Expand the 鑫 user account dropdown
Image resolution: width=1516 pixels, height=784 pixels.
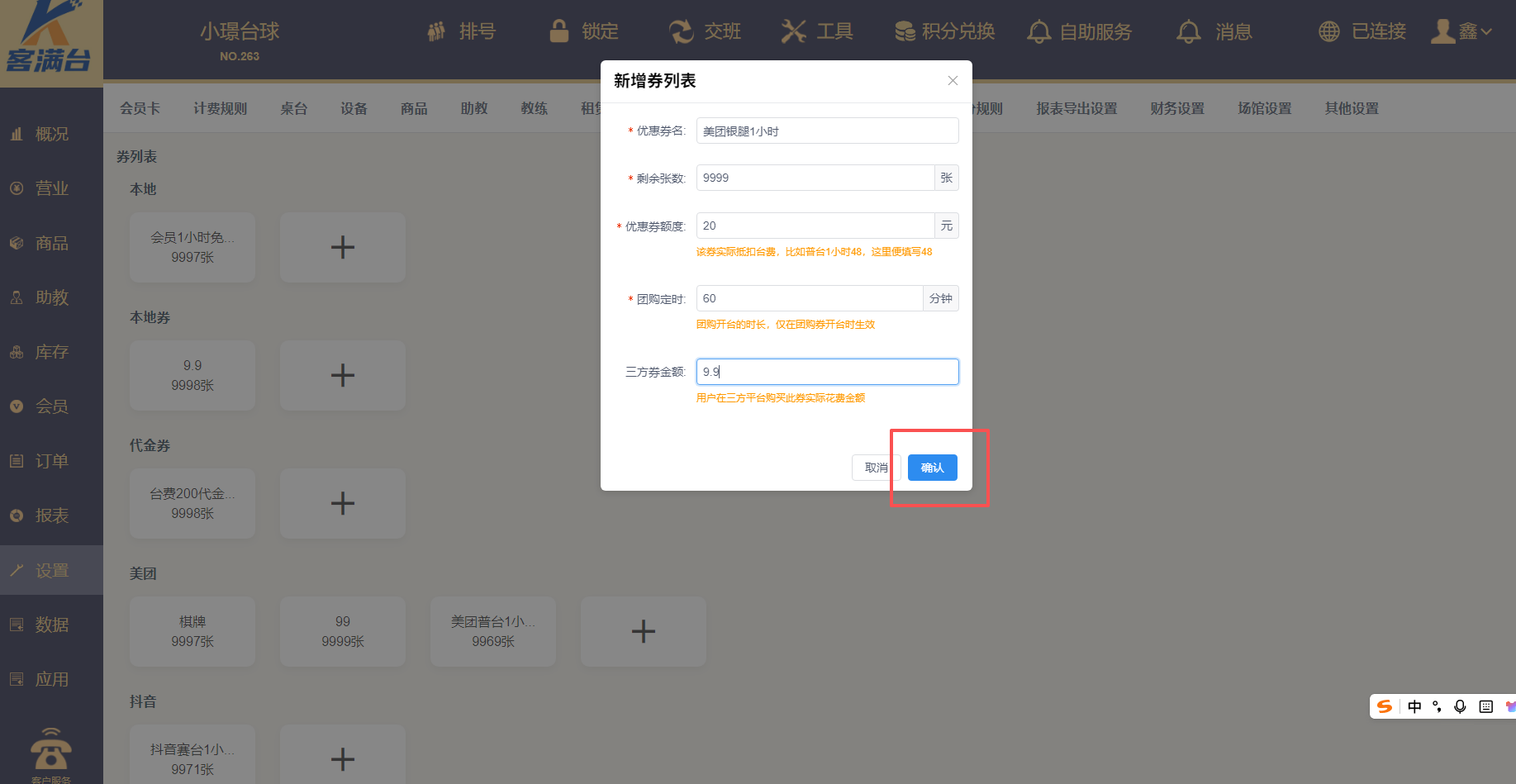(1465, 31)
